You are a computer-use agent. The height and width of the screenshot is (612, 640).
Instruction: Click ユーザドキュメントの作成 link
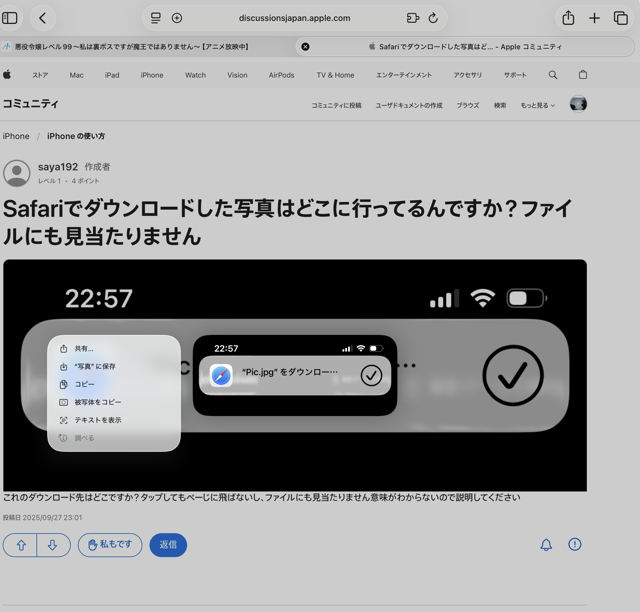(409, 105)
